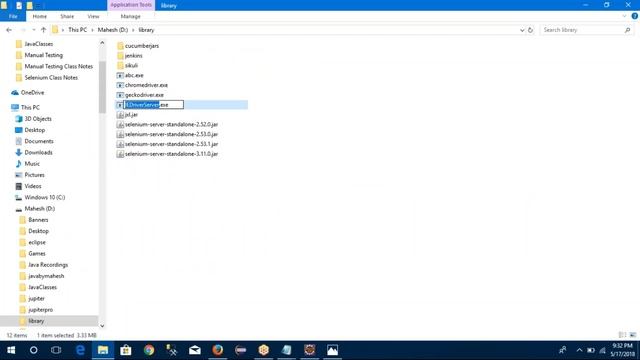
Task: Expand the ribbon chevron
Action: [x=624, y=16]
